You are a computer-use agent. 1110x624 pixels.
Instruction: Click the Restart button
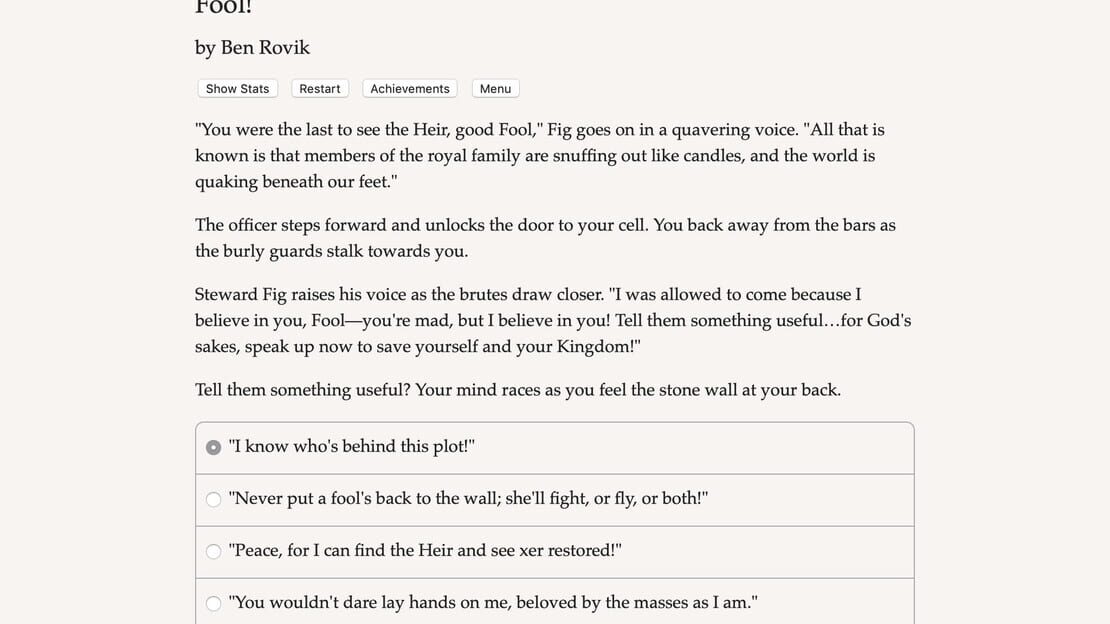(319, 89)
